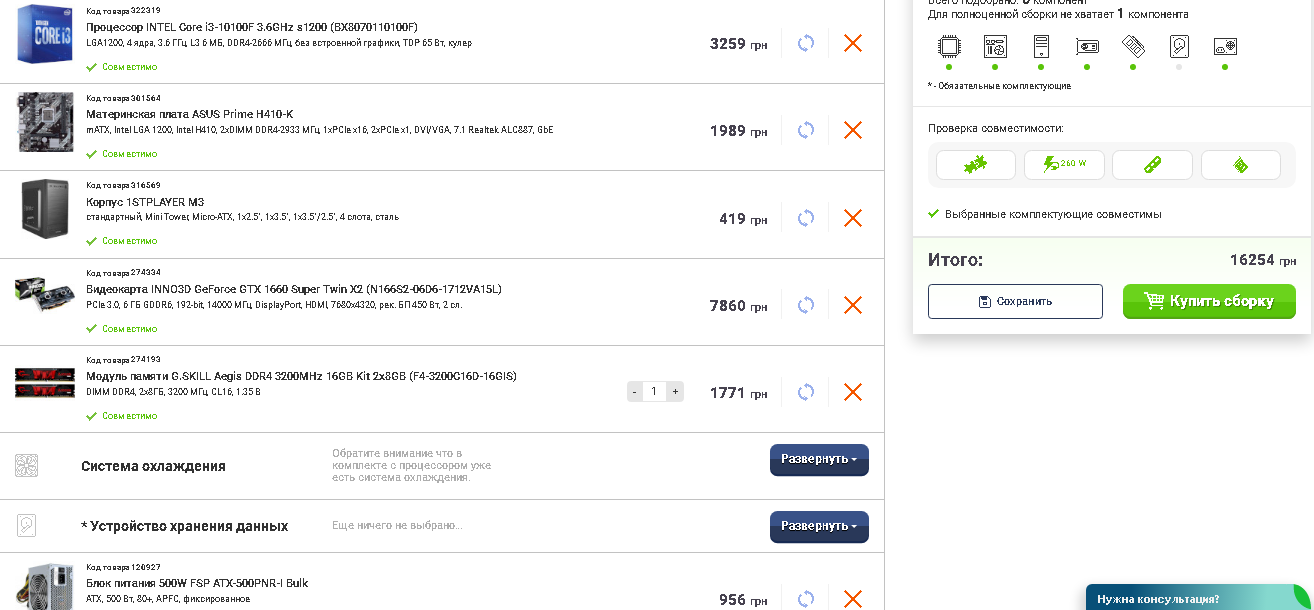Click the graphics card icon in the build summary
The width and height of the screenshot is (1314, 610).
pos(1087,46)
